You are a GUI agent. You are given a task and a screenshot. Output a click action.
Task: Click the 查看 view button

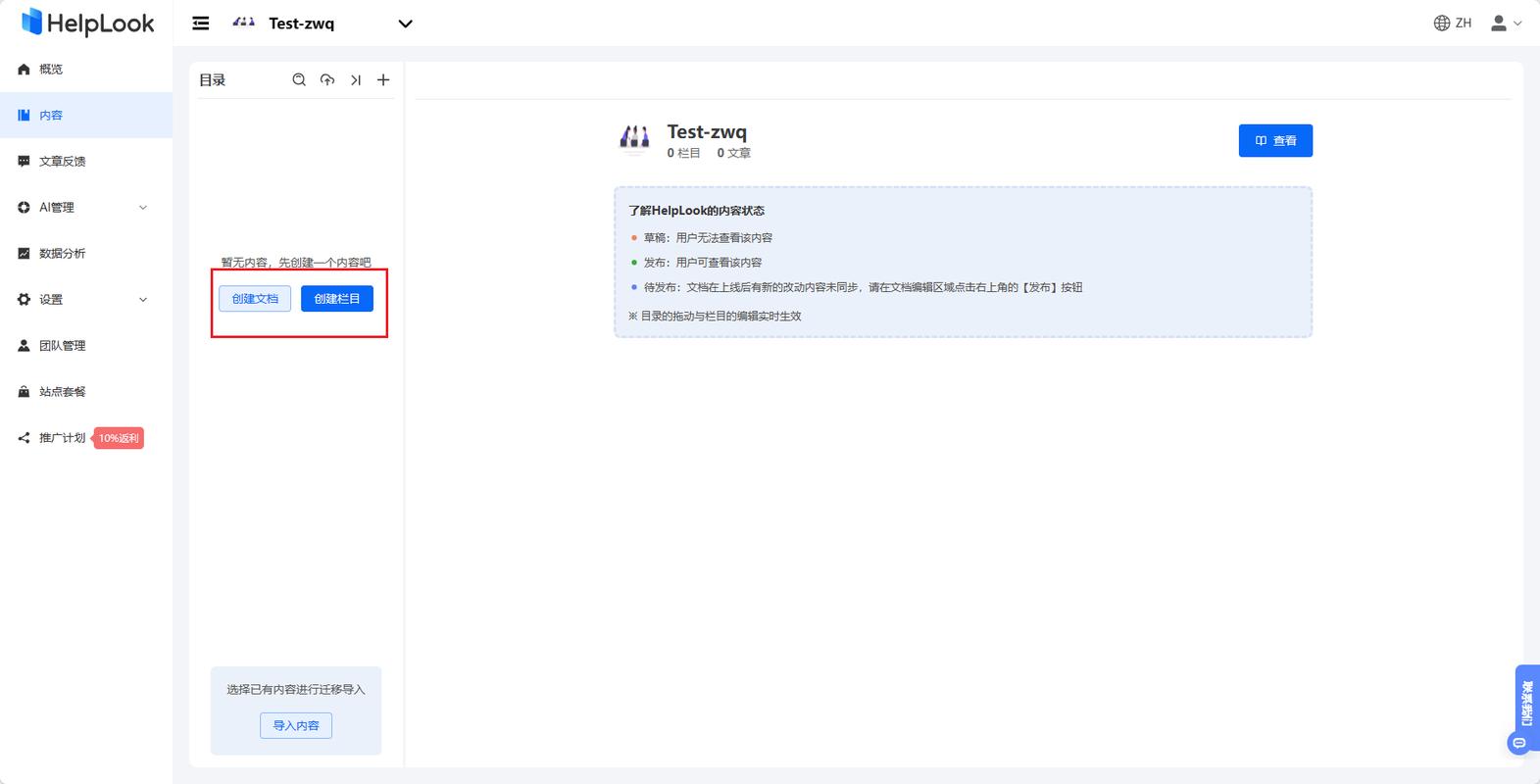coord(1275,141)
